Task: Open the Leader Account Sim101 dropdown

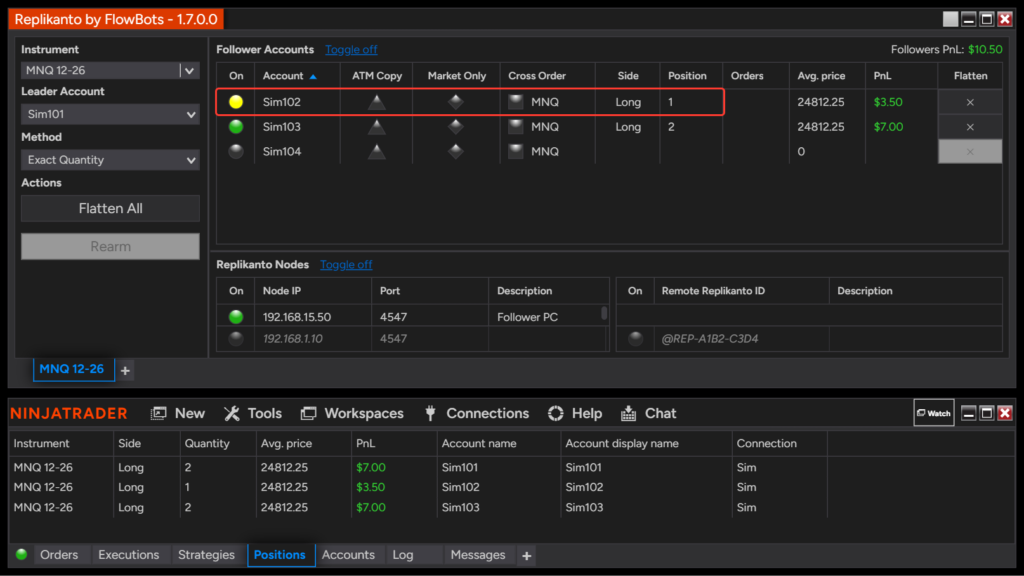Action: pyautogui.click(x=110, y=114)
